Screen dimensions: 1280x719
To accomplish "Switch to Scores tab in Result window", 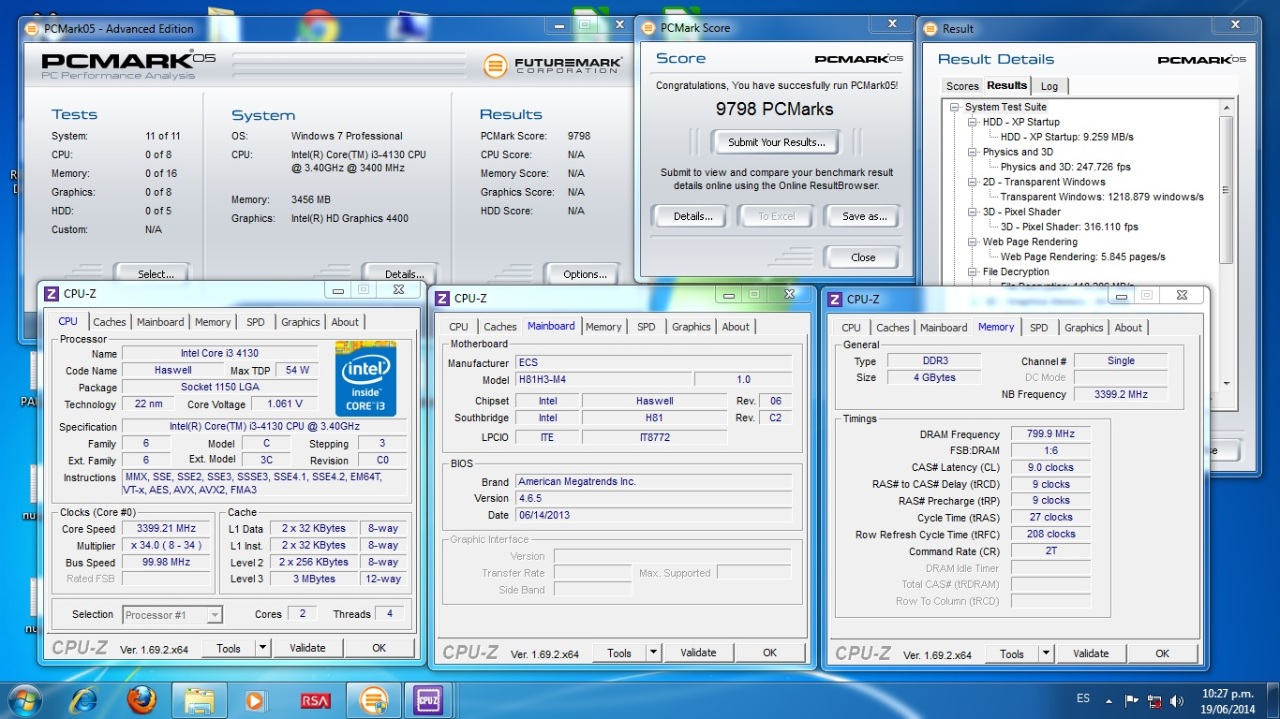I will click(962, 86).
